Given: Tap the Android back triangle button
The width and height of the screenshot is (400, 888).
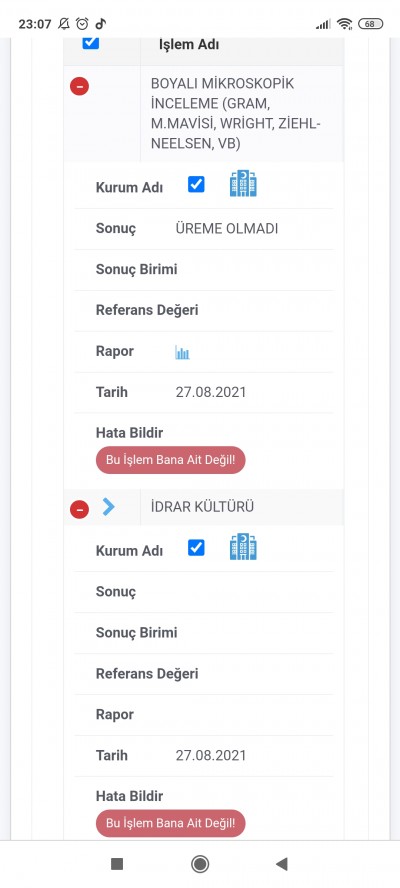Looking at the screenshot, I should point(282,864).
